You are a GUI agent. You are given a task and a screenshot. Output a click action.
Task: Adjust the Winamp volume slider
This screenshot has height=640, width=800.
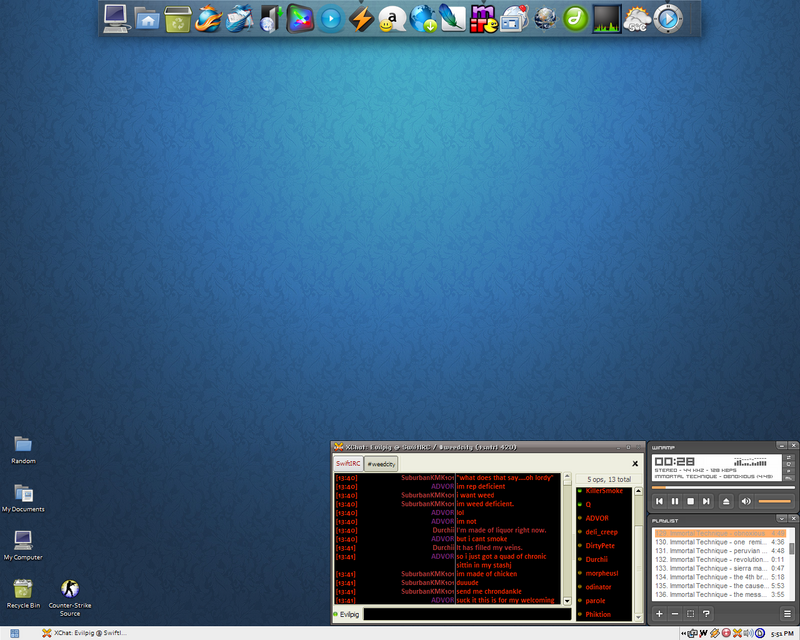[775, 500]
